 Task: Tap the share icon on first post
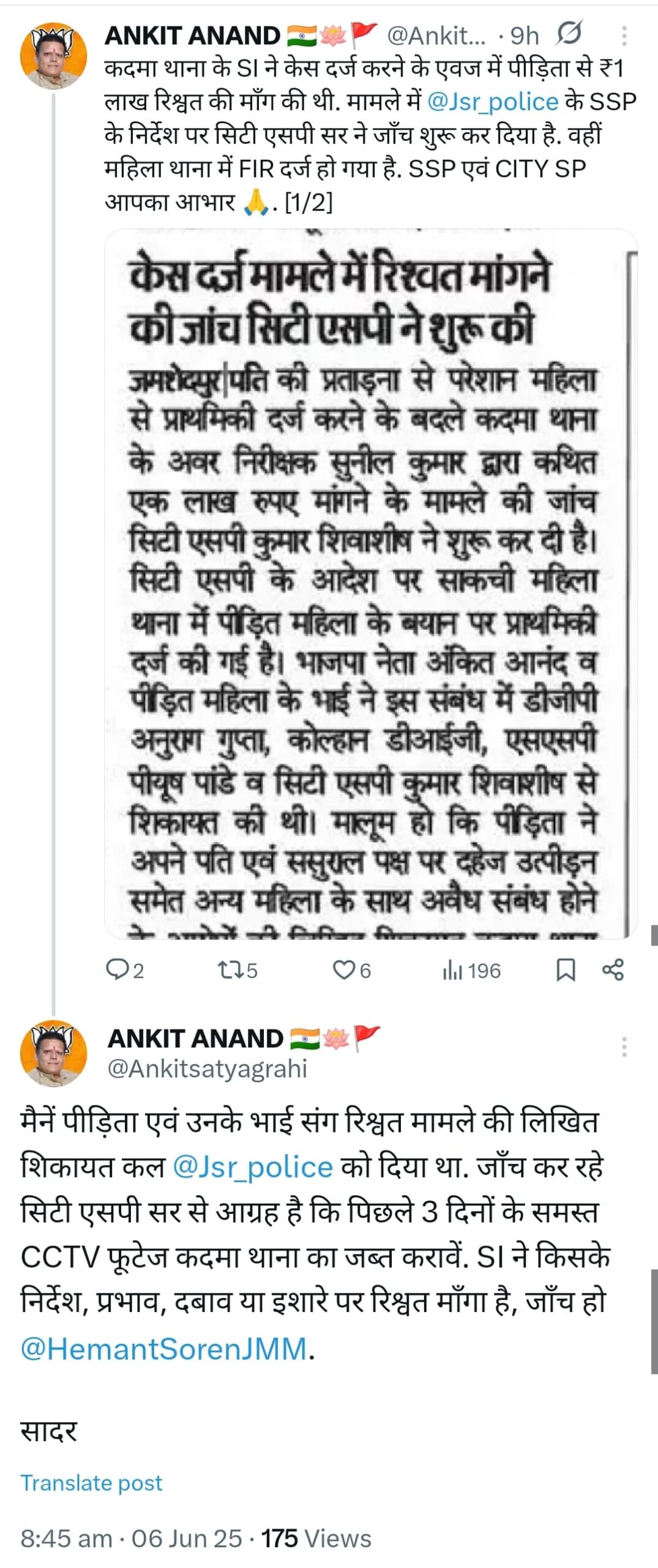[x=613, y=970]
